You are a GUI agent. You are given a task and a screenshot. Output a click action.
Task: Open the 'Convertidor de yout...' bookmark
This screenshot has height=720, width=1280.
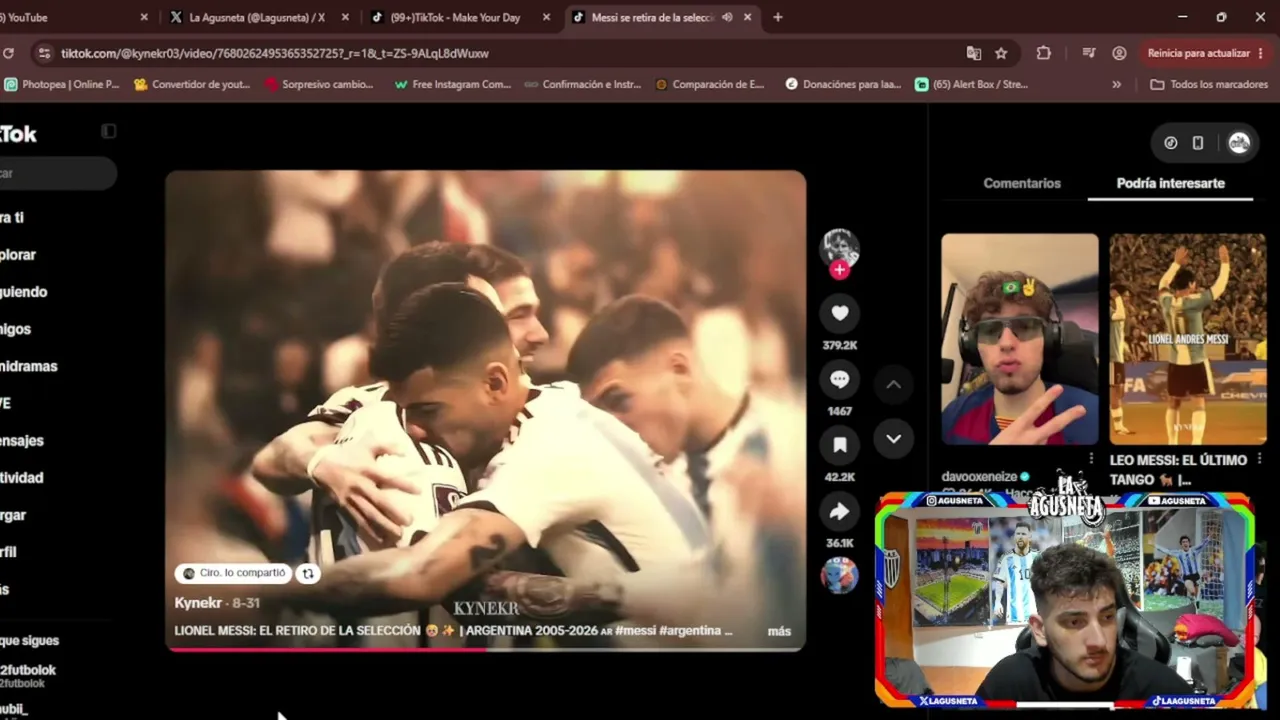point(191,84)
